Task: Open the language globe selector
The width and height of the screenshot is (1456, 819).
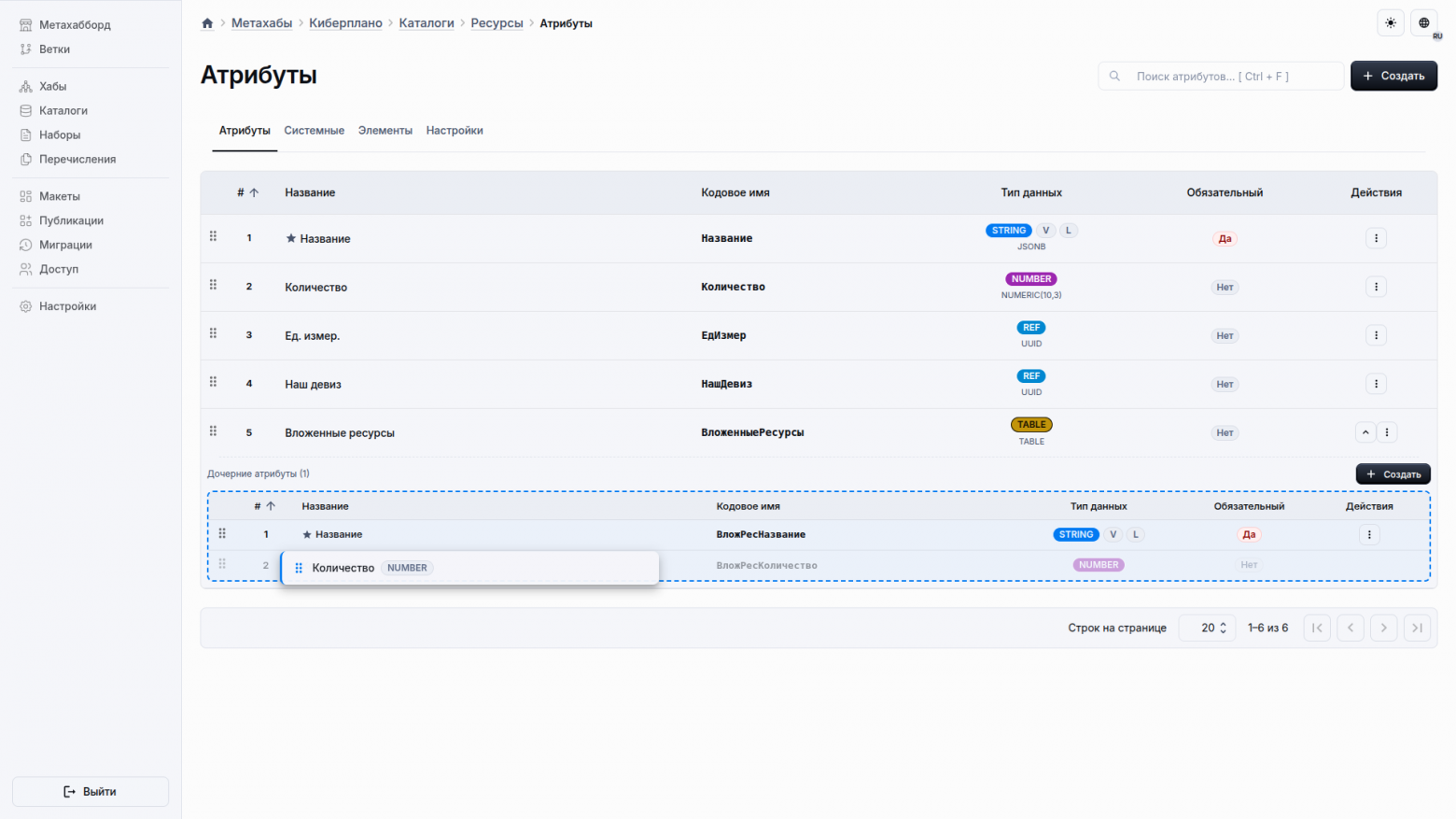Action: (x=1424, y=23)
